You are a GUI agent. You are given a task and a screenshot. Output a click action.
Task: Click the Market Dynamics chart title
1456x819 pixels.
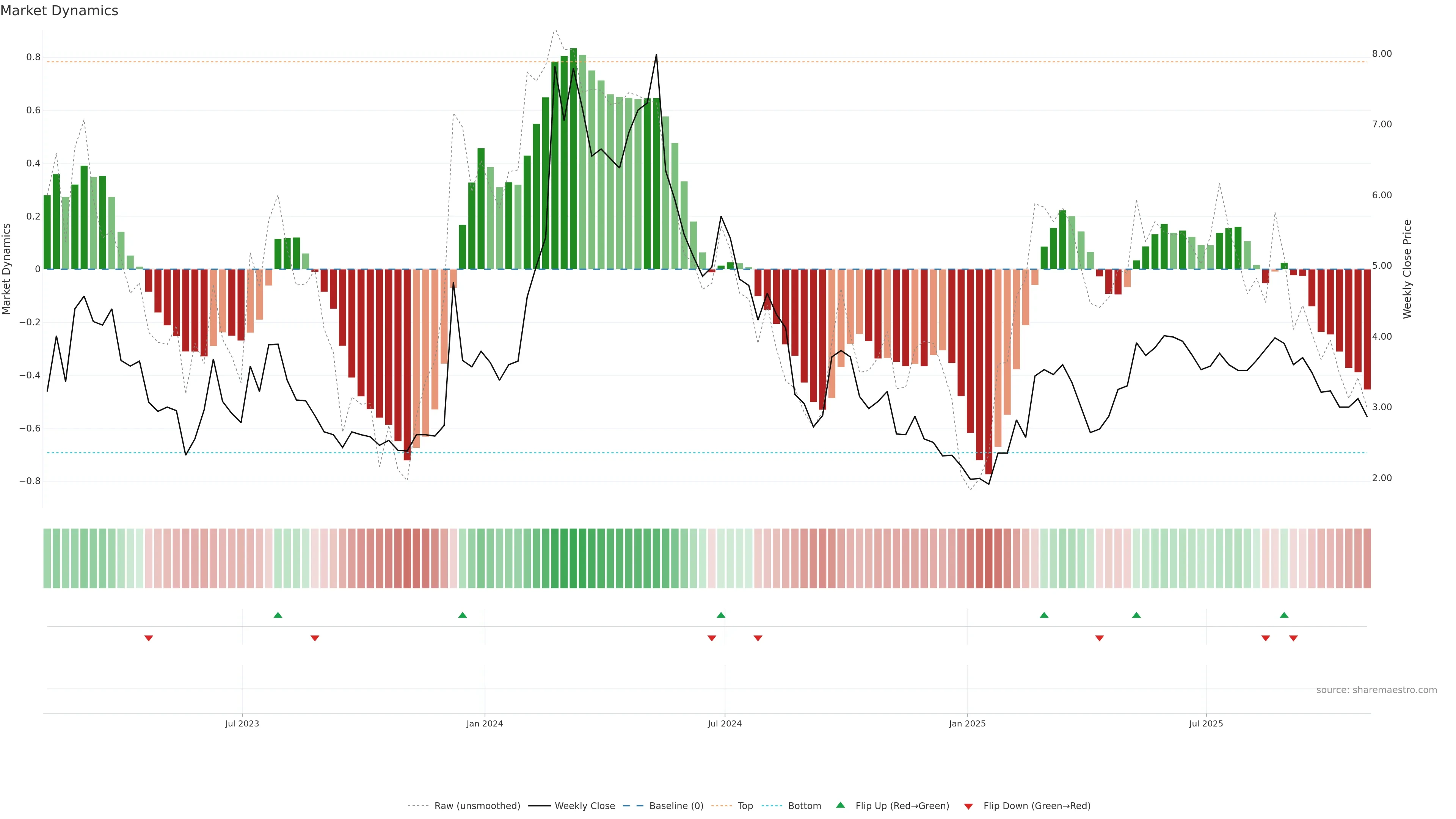(60, 11)
